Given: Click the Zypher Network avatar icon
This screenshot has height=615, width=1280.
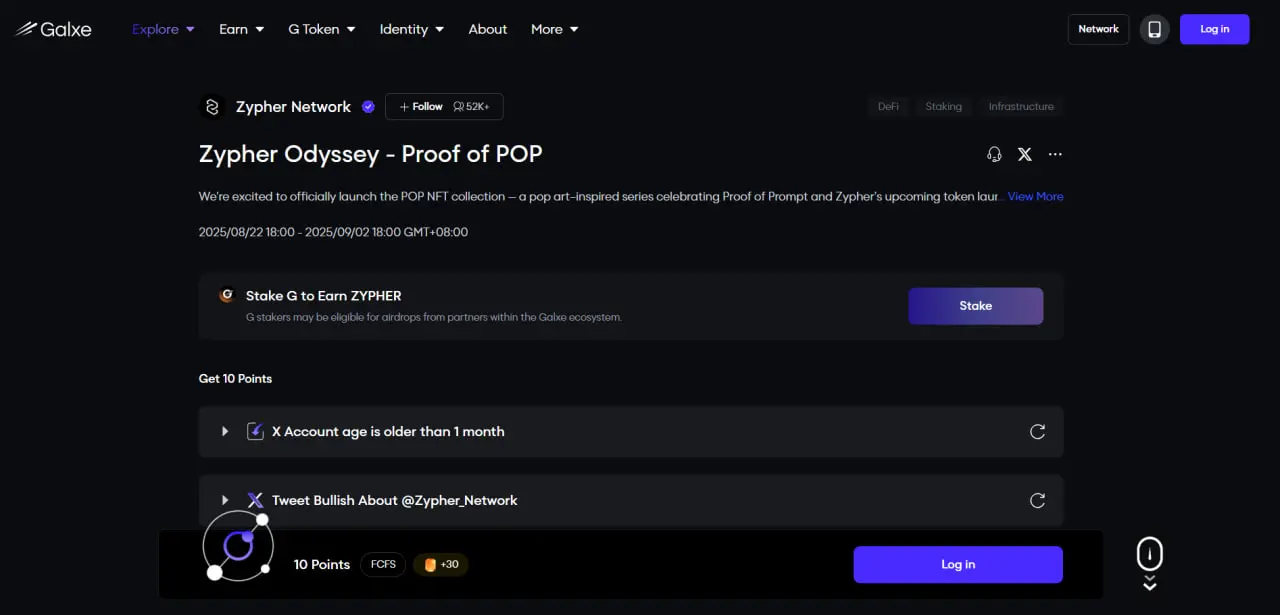Looking at the screenshot, I should tap(212, 107).
